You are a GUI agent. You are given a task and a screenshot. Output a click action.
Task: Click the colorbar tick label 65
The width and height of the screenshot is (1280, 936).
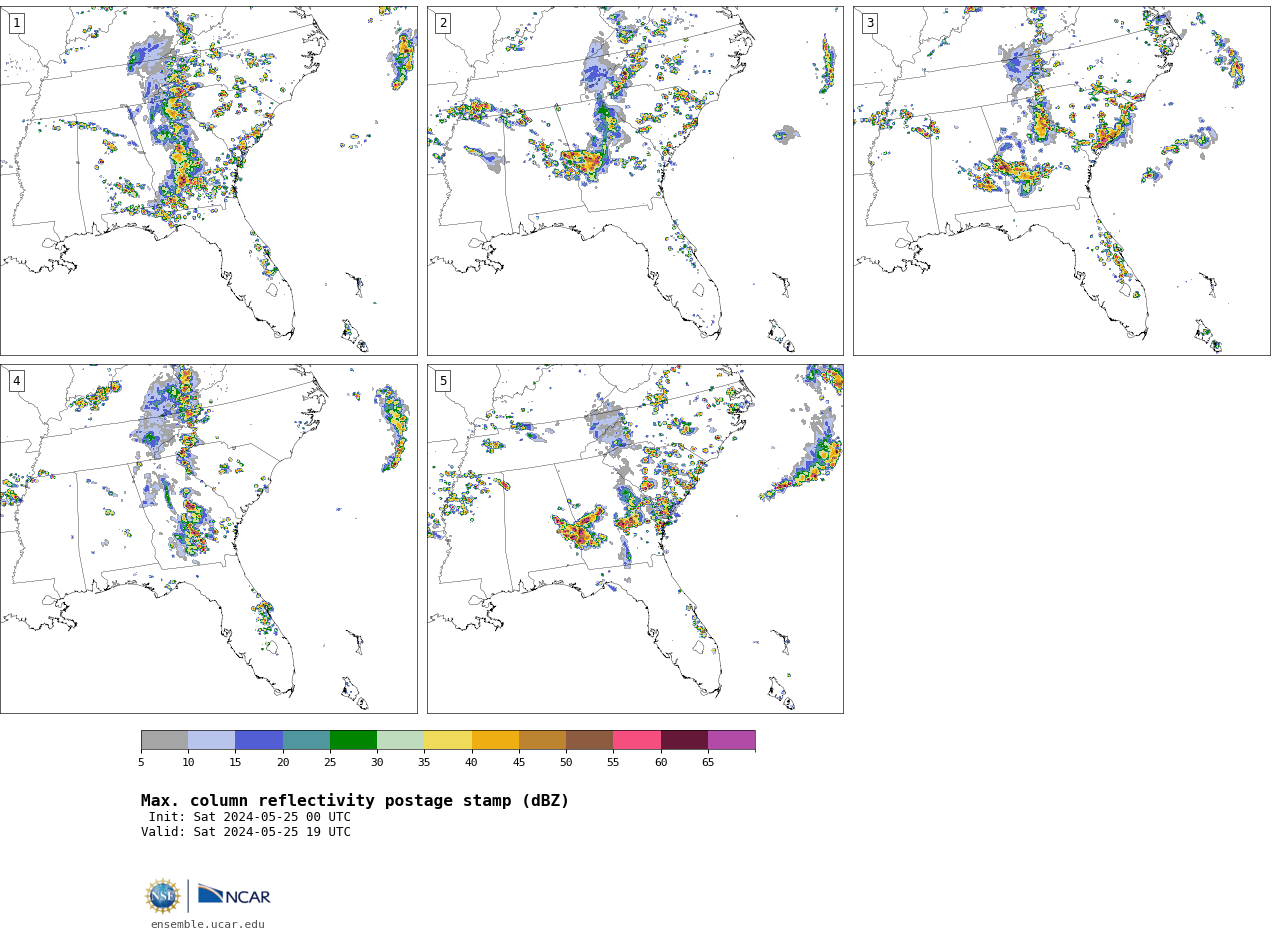pos(708,763)
